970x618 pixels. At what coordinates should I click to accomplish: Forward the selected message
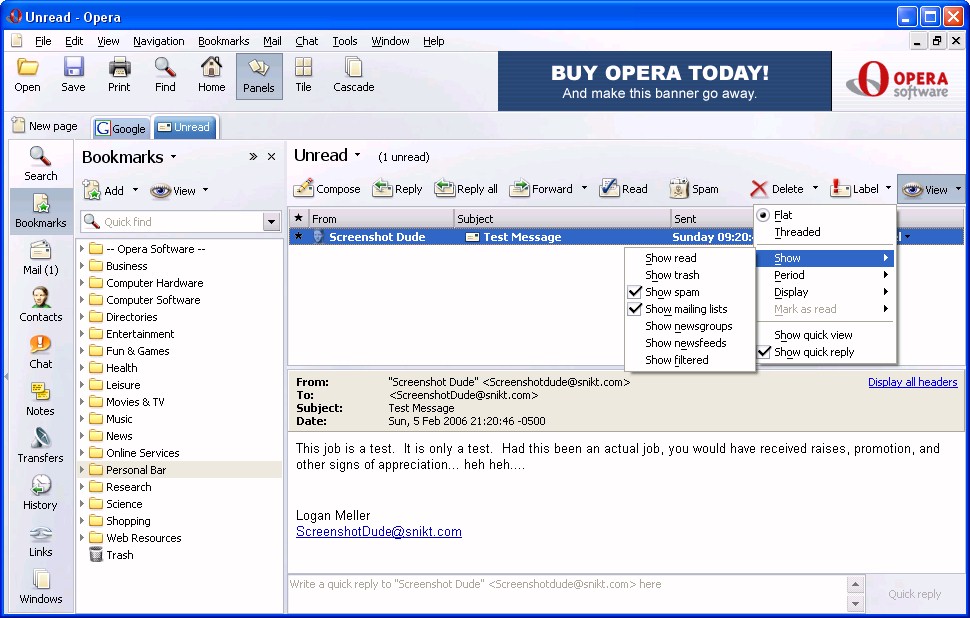[542, 189]
